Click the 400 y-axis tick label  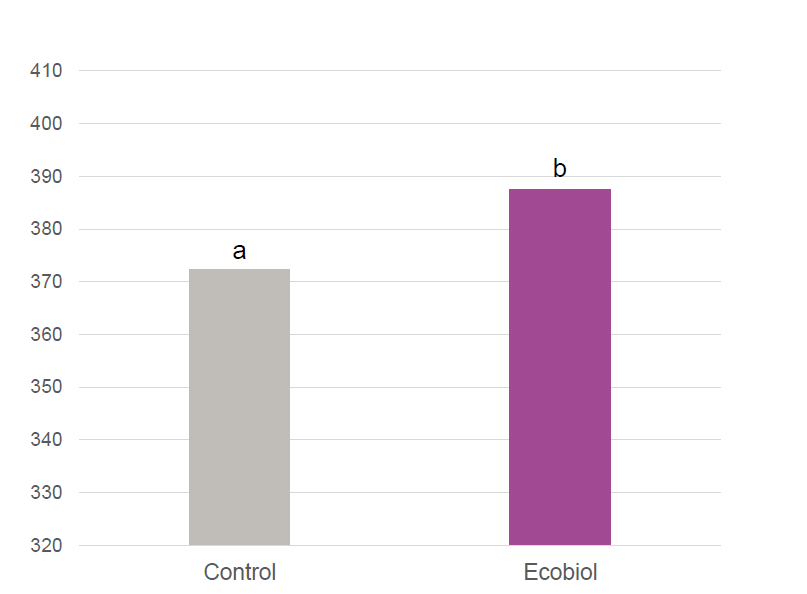coord(47,124)
